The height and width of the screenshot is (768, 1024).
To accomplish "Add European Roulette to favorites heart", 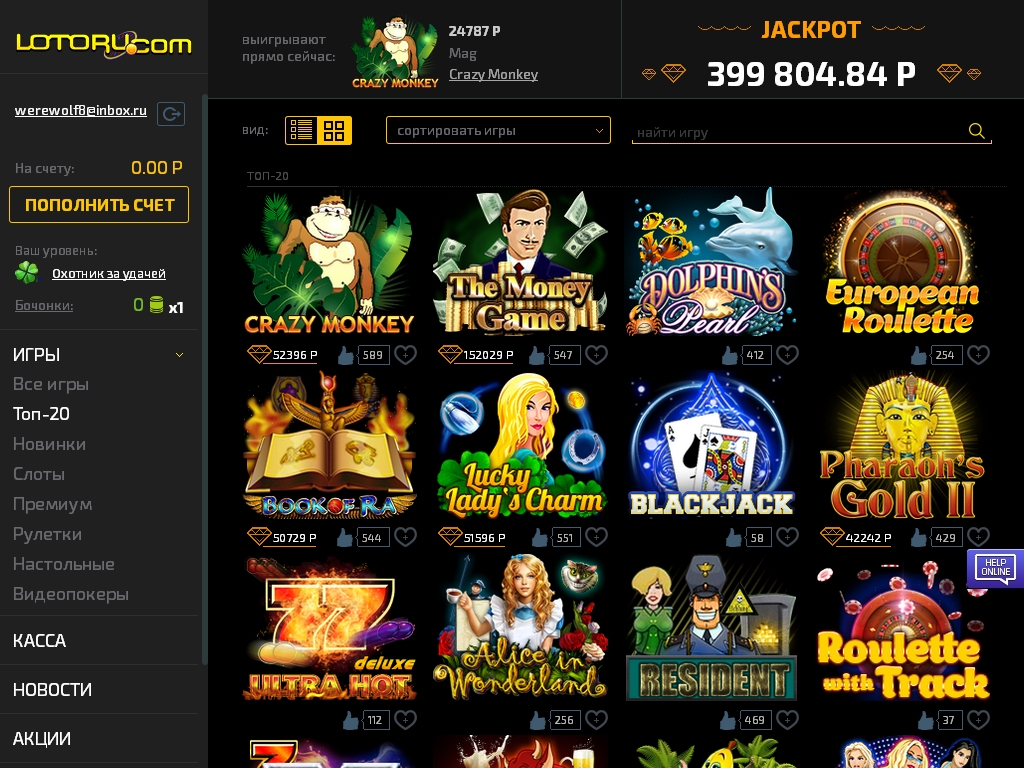I will tap(978, 355).
